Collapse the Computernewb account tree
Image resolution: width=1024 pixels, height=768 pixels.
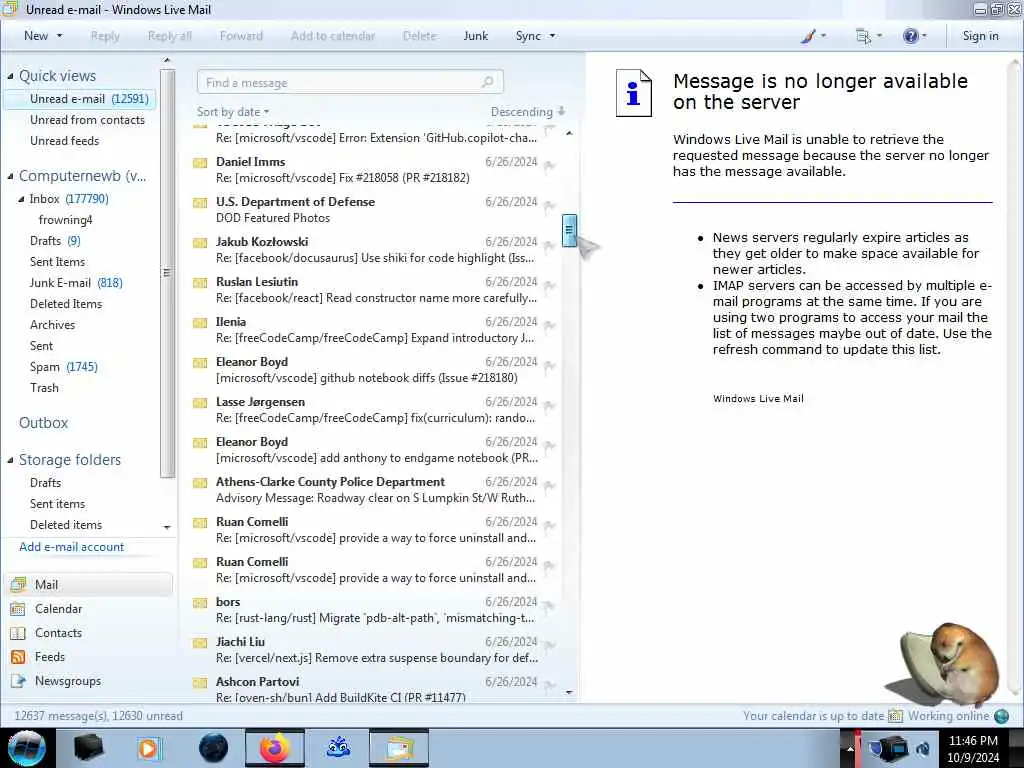click(x=10, y=176)
